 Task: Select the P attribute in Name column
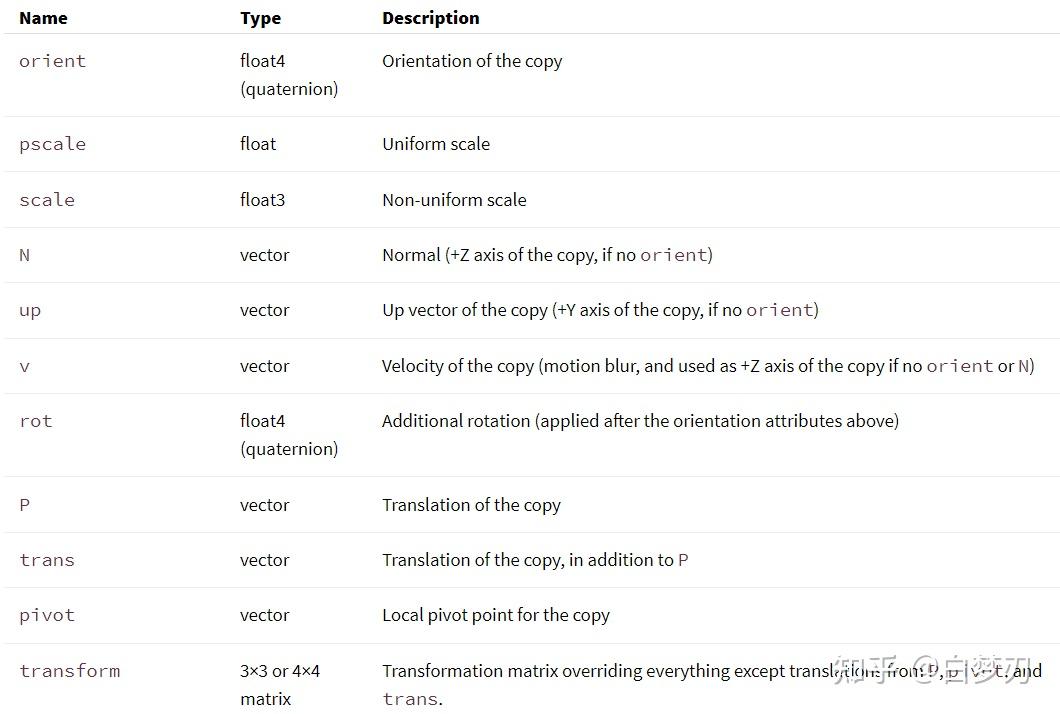tap(25, 505)
